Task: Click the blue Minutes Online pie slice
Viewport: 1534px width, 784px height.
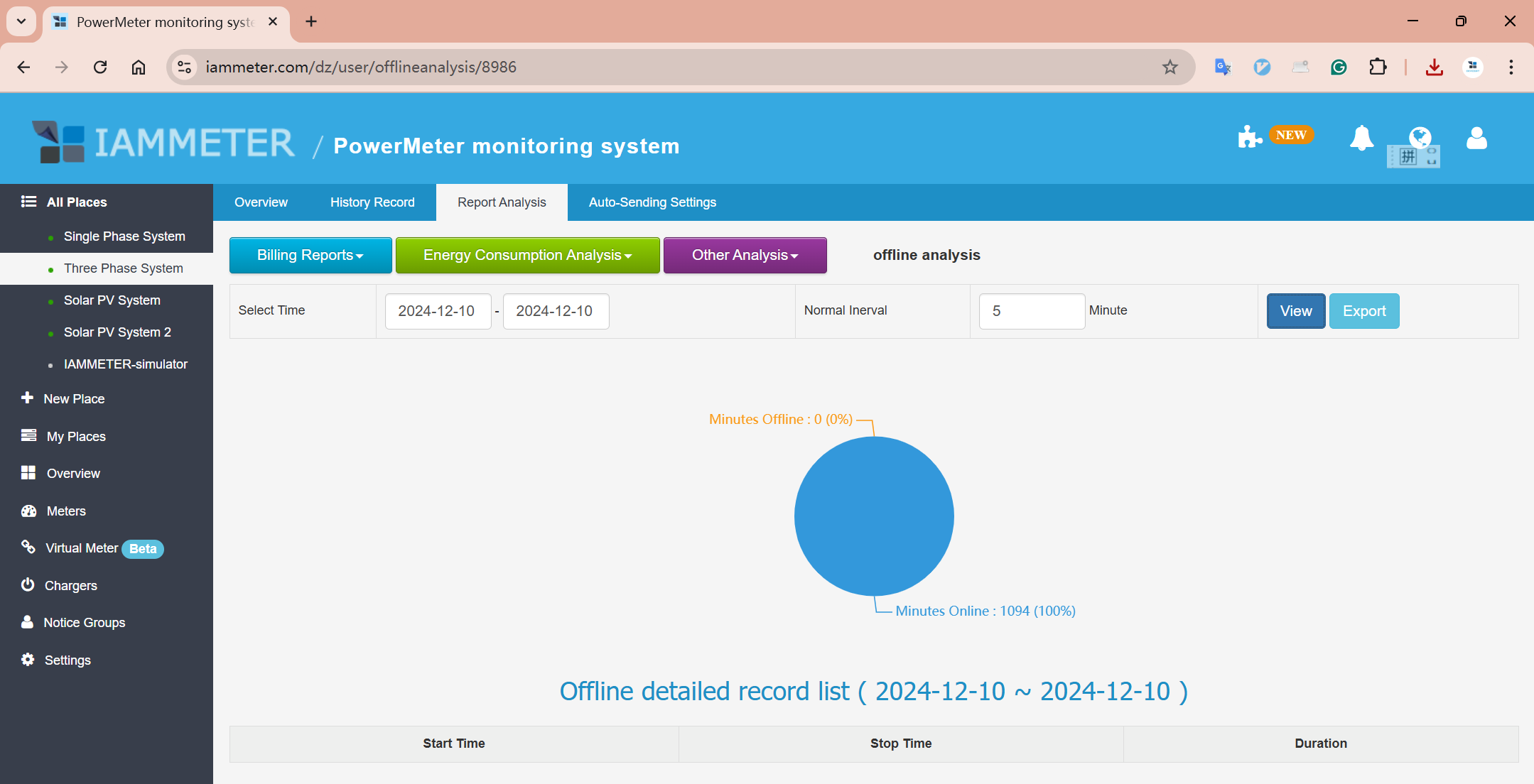Action: tap(874, 516)
